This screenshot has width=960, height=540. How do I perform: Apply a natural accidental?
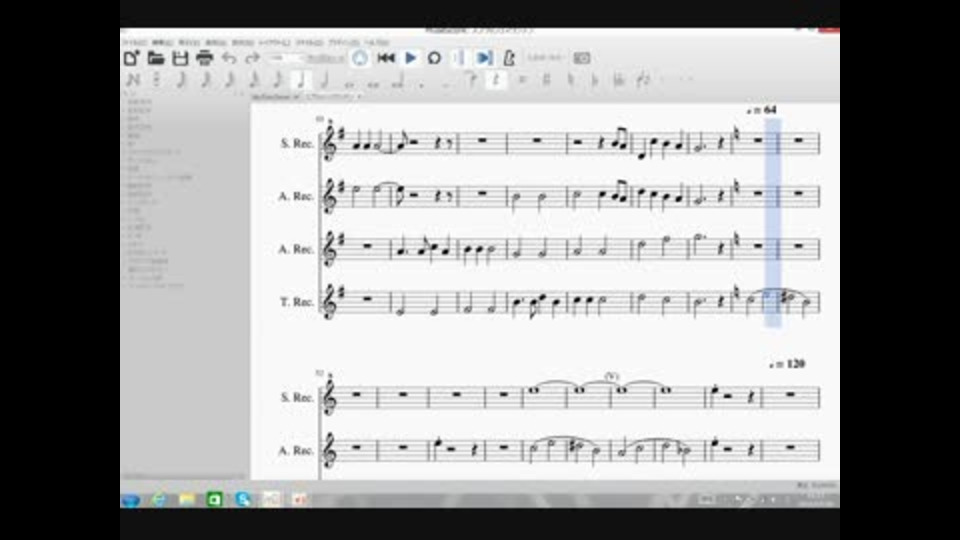pos(571,80)
